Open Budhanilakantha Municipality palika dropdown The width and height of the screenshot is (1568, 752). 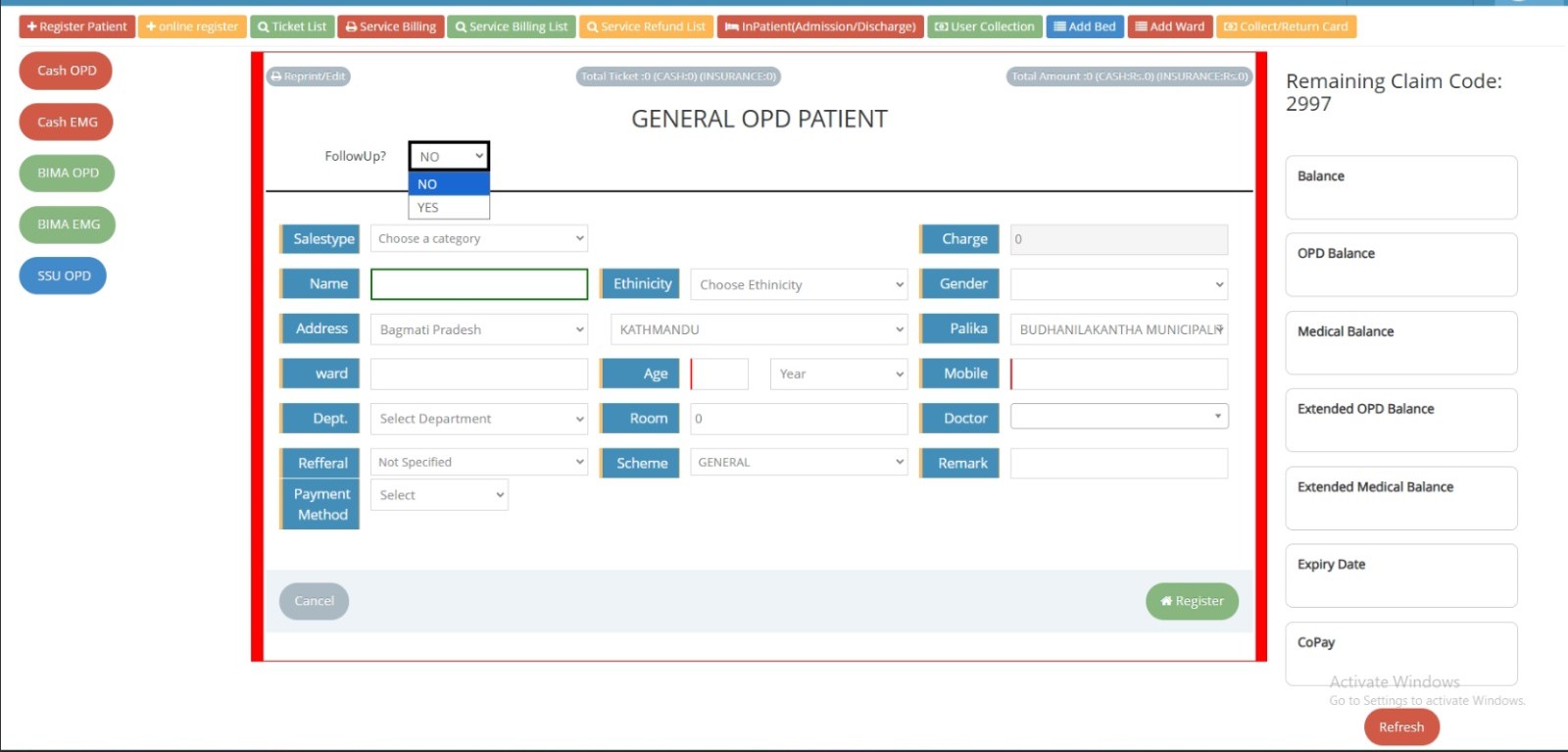pyautogui.click(x=1119, y=329)
